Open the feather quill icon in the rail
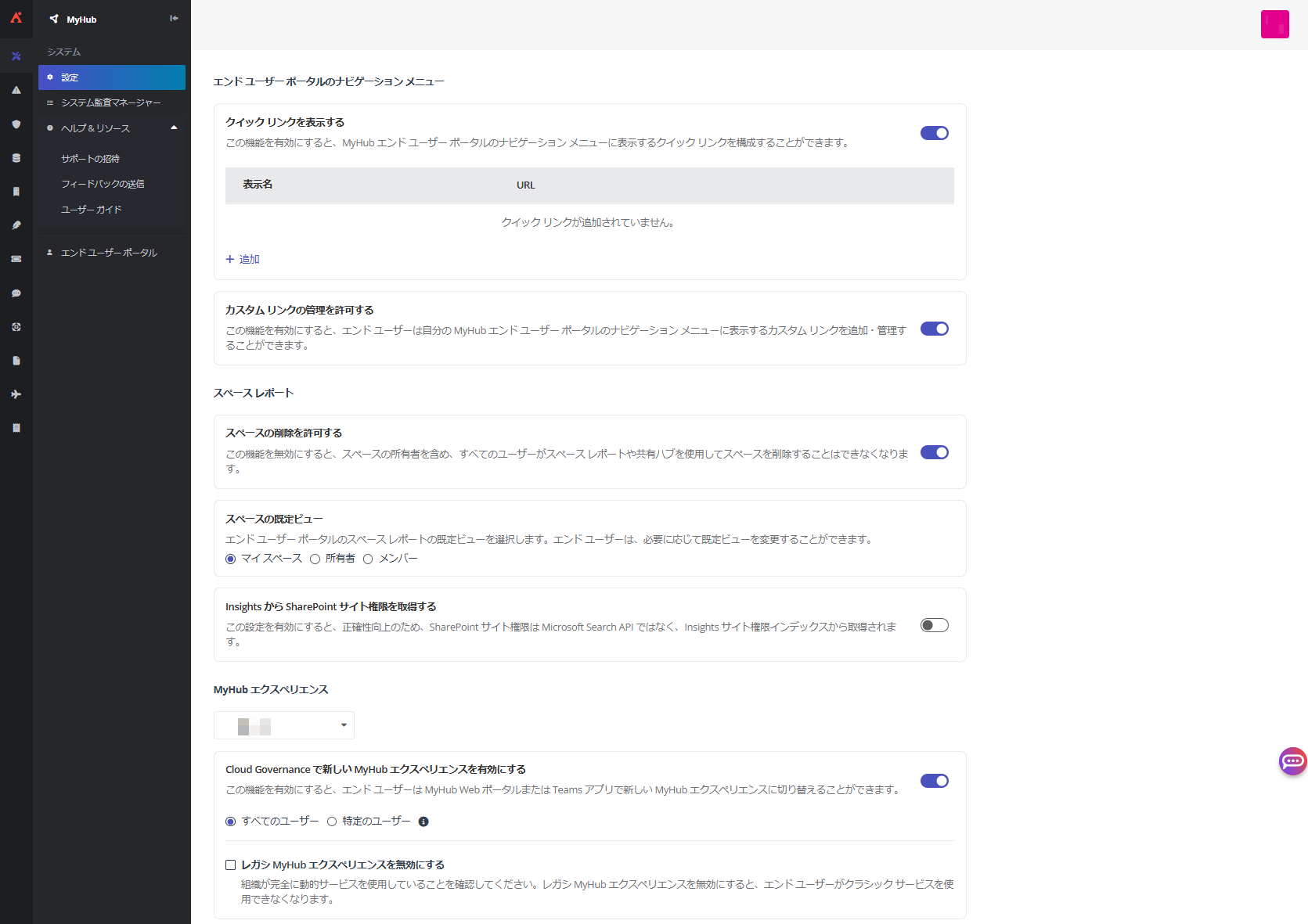The height and width of the screenshot is (924, 1308). [x=16, y=225]
